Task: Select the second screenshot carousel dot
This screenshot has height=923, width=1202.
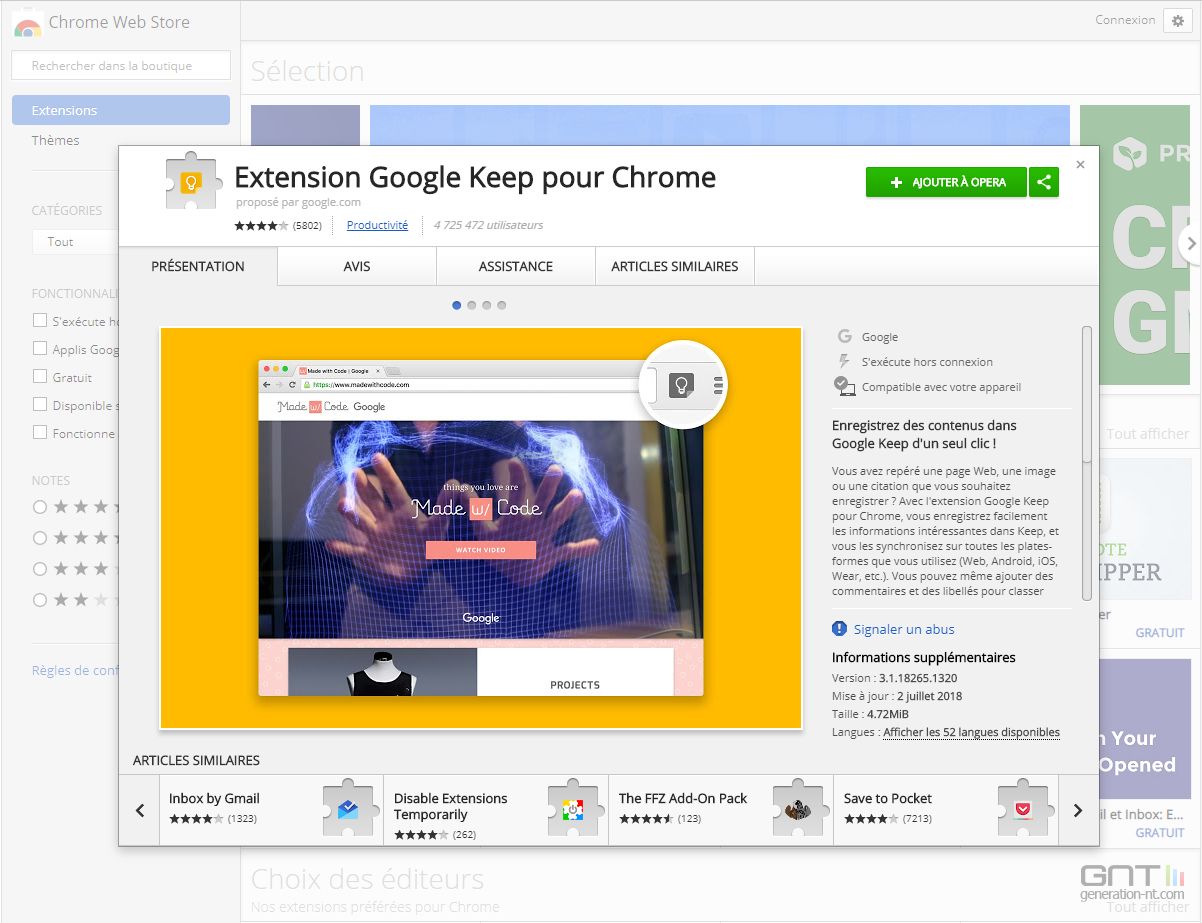Action: coord(472,305)
